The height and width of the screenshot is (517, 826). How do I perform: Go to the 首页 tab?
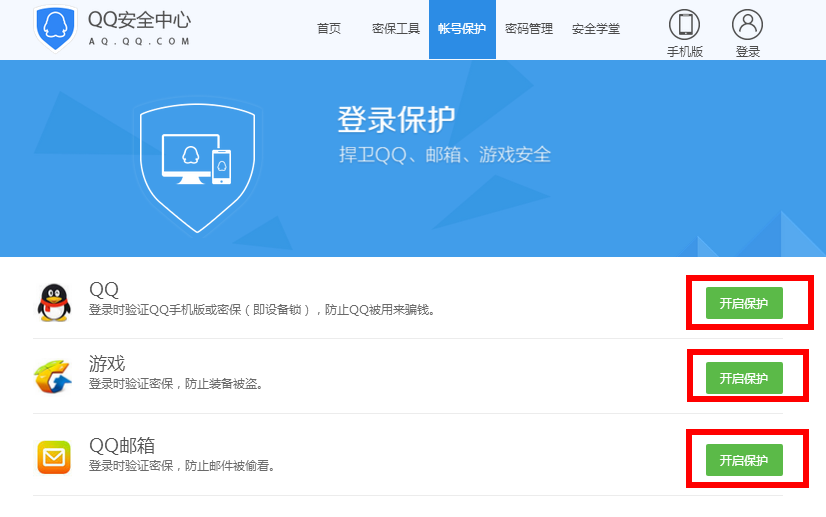[329, 28]
